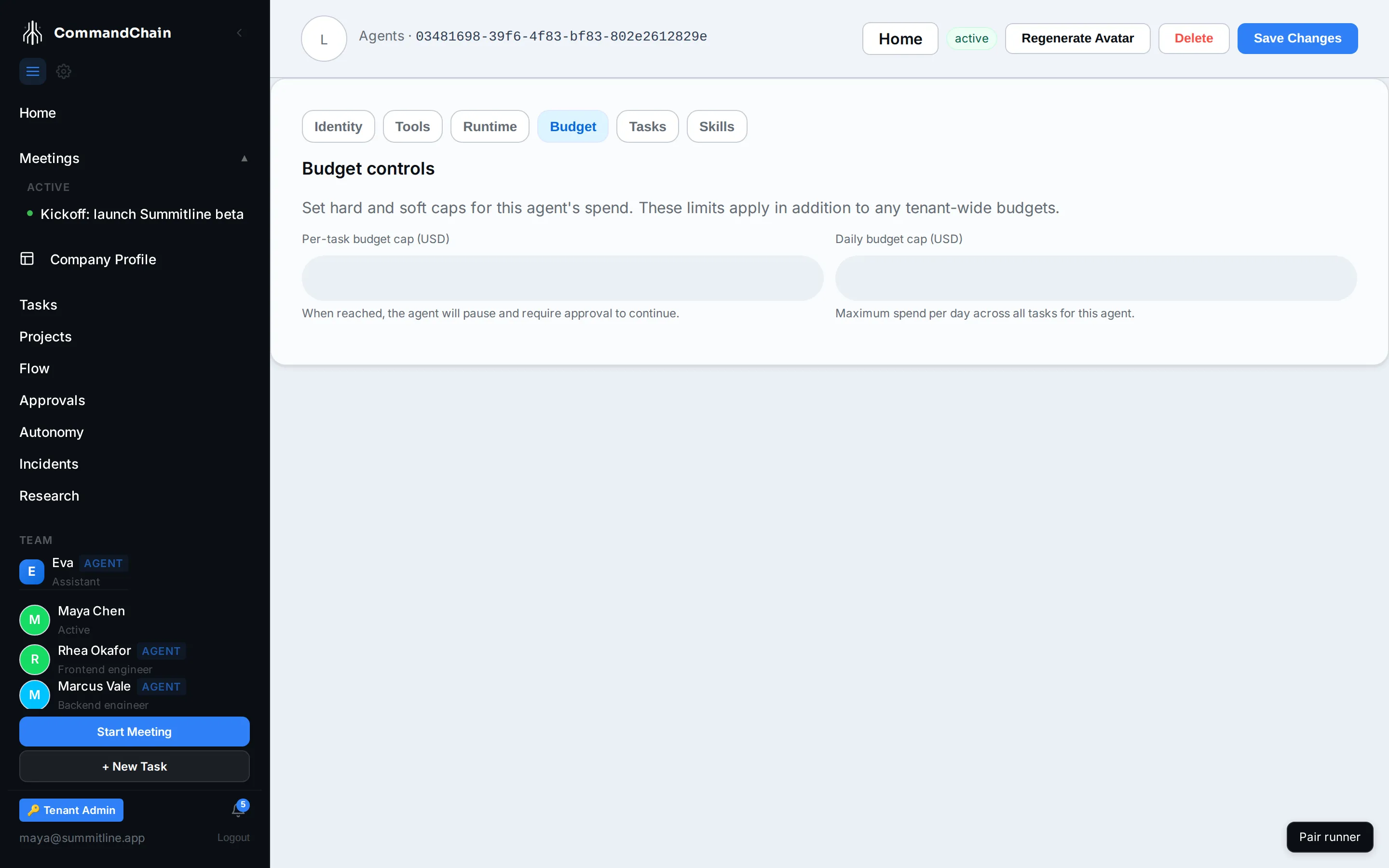The height and width of the screenshot is (868, 1389).
Task: Click the Logout link
Action: [233, 838]
